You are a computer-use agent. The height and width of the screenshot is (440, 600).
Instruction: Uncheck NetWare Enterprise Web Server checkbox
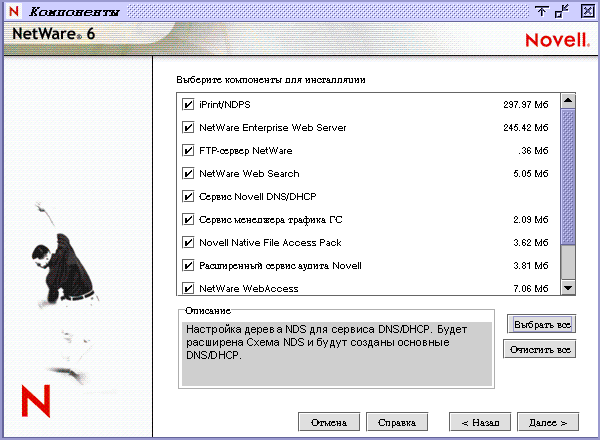(188, 127)
